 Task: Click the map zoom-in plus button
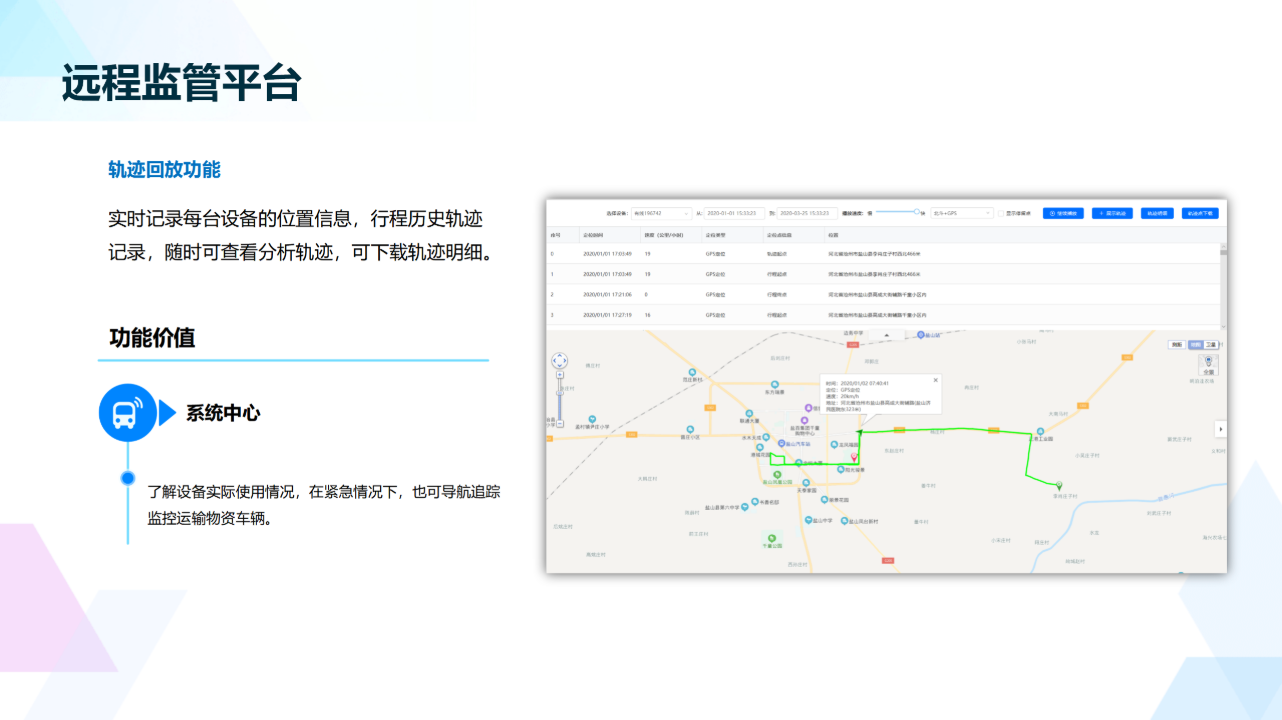[560, 376]
